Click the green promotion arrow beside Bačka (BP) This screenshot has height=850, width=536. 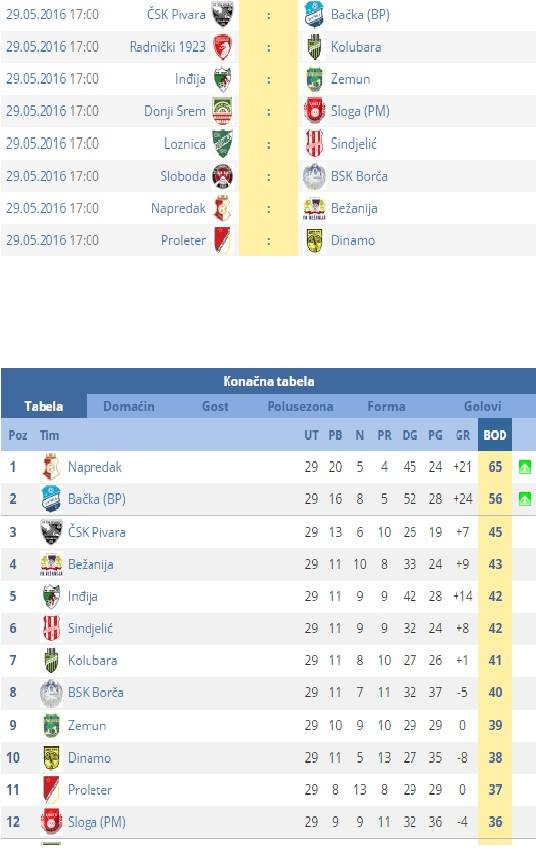click(525, 499)
